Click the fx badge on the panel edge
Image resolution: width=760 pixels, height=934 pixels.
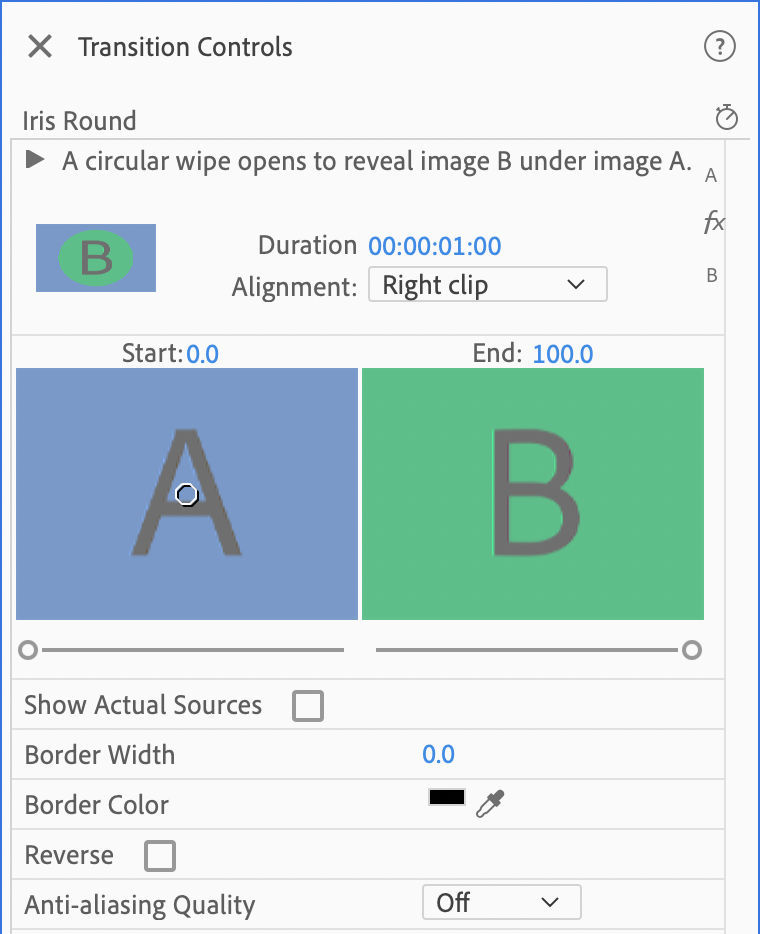712,223
